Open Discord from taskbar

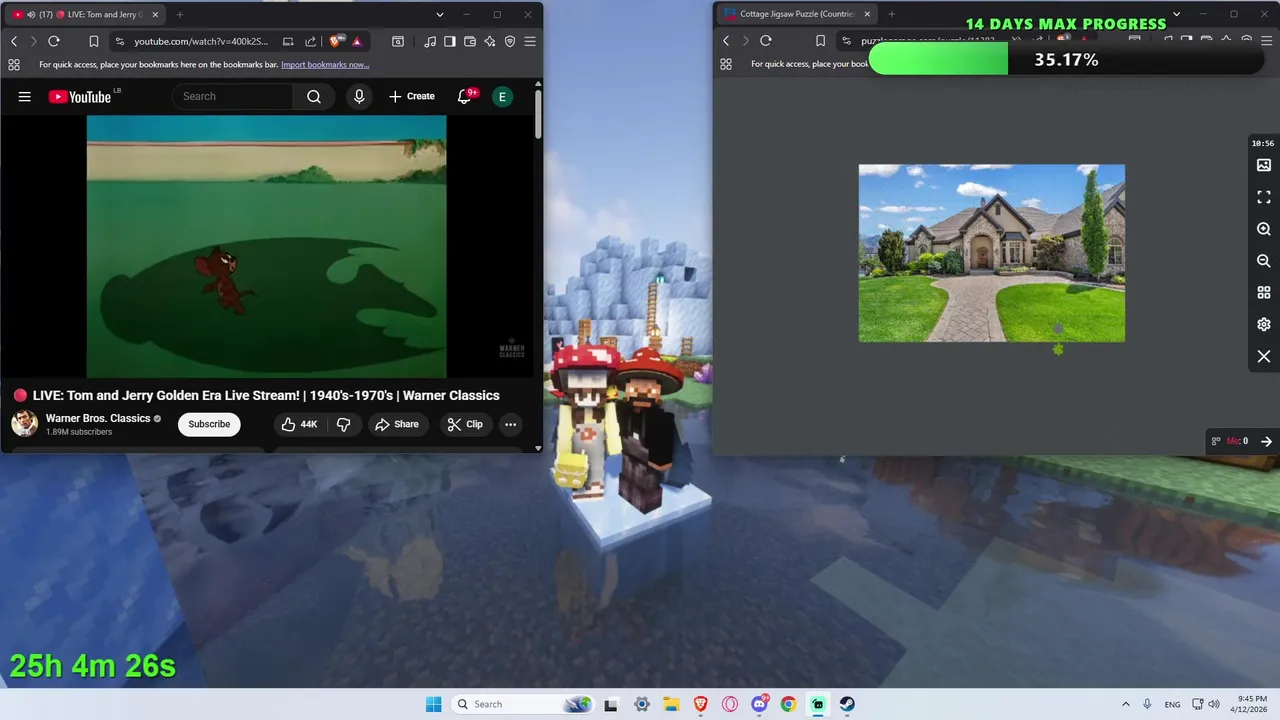tap(759, 704)
